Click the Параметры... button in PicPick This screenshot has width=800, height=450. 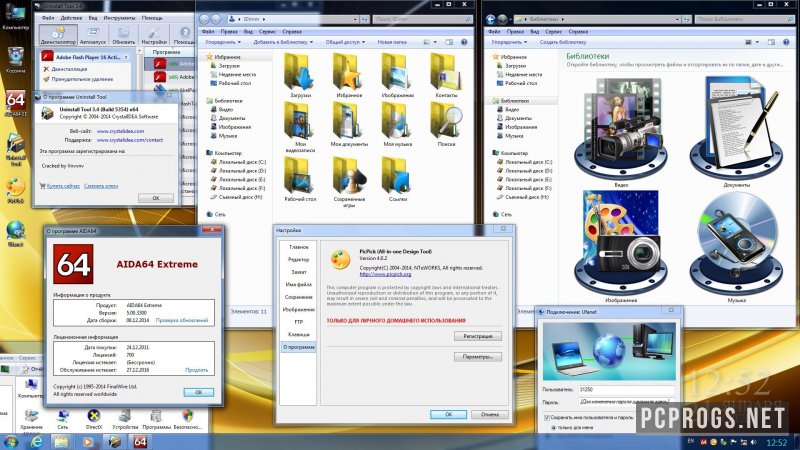478,357
